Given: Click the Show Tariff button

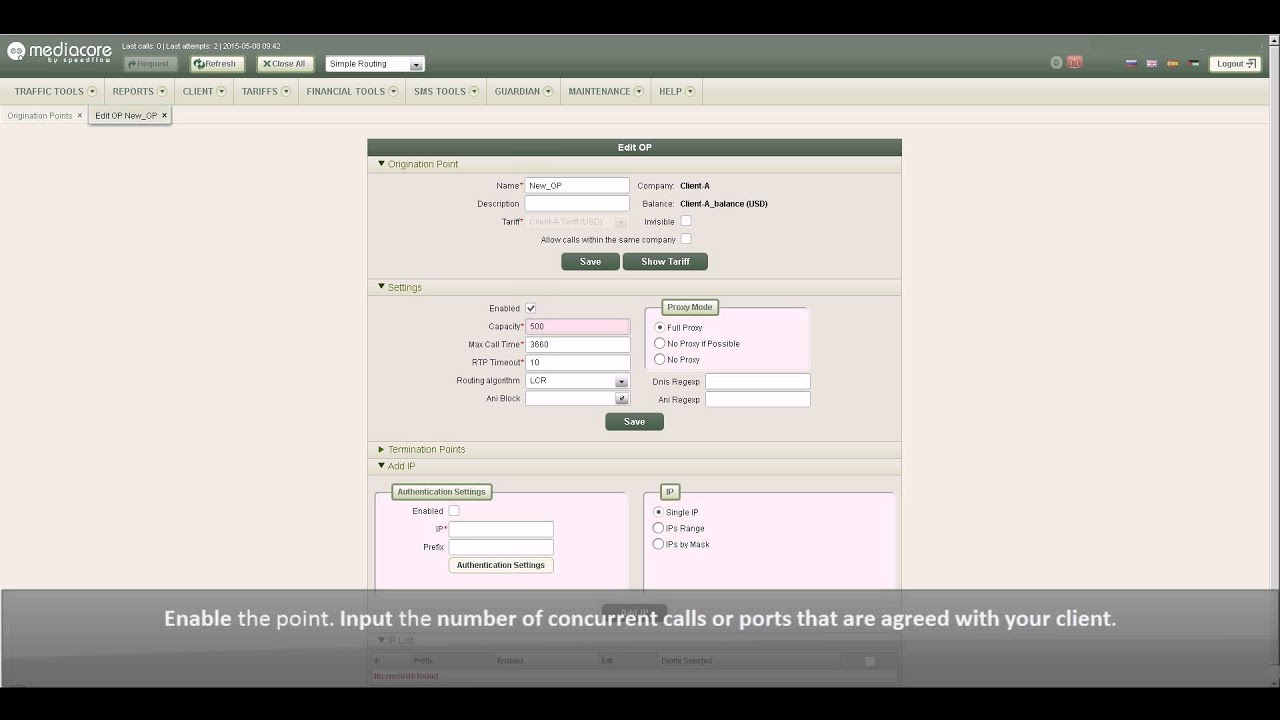Looking at the screenshot, I should coord(665,261).
